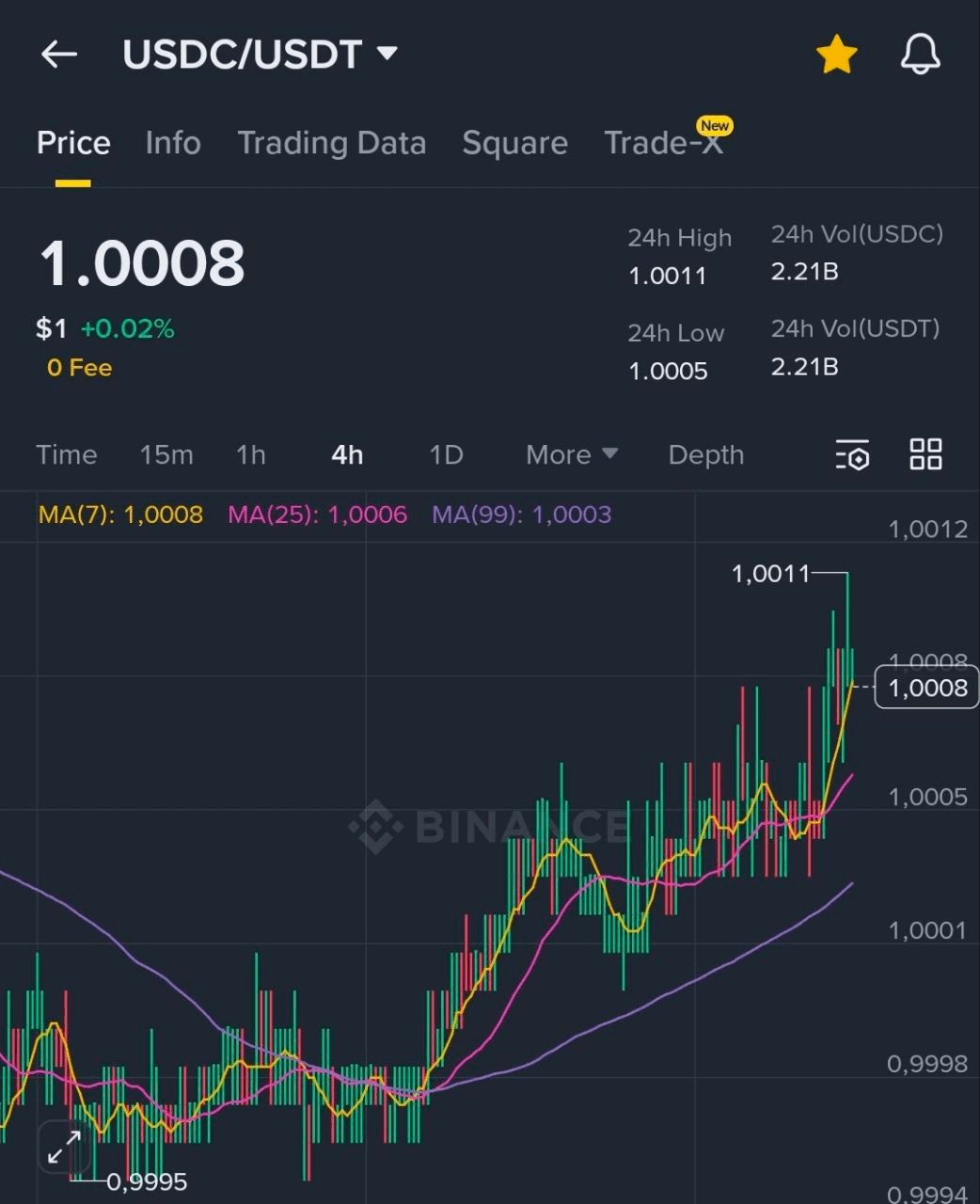The width and height of the screenshot is (980, 1204).
Task: Tap the current price marker 1,0008 on axis
Action: pyautogui.click(x=926, y=688)
